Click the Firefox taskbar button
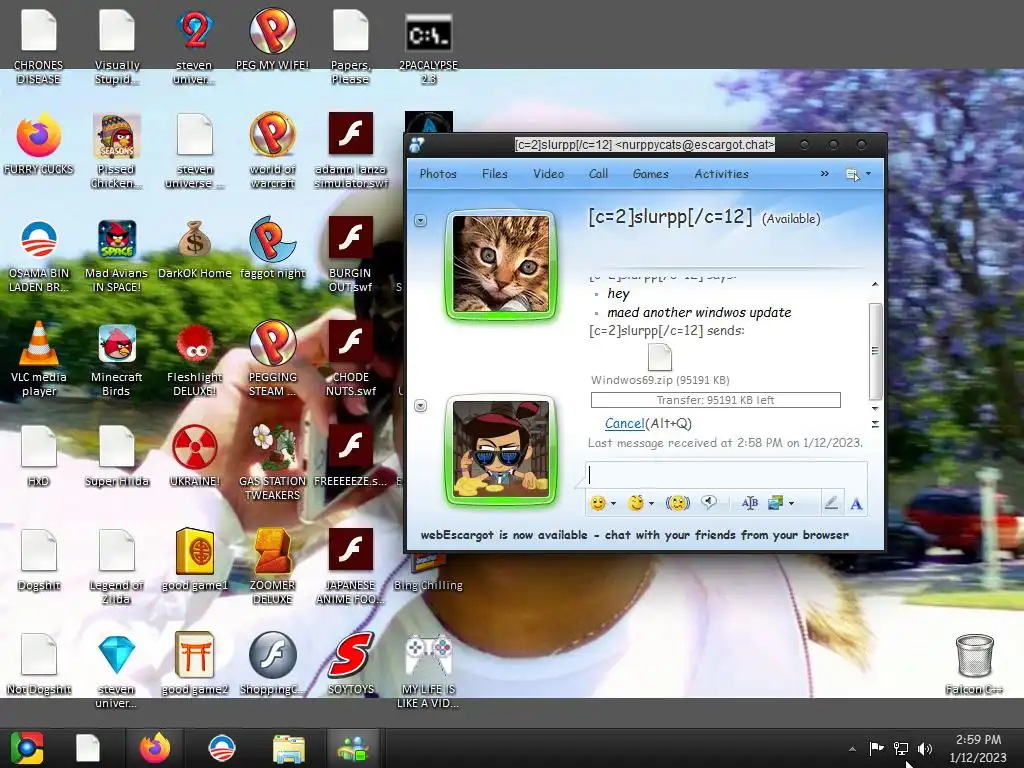The width and height of the screenshot is (1024, 768). (x=155, y=748)
